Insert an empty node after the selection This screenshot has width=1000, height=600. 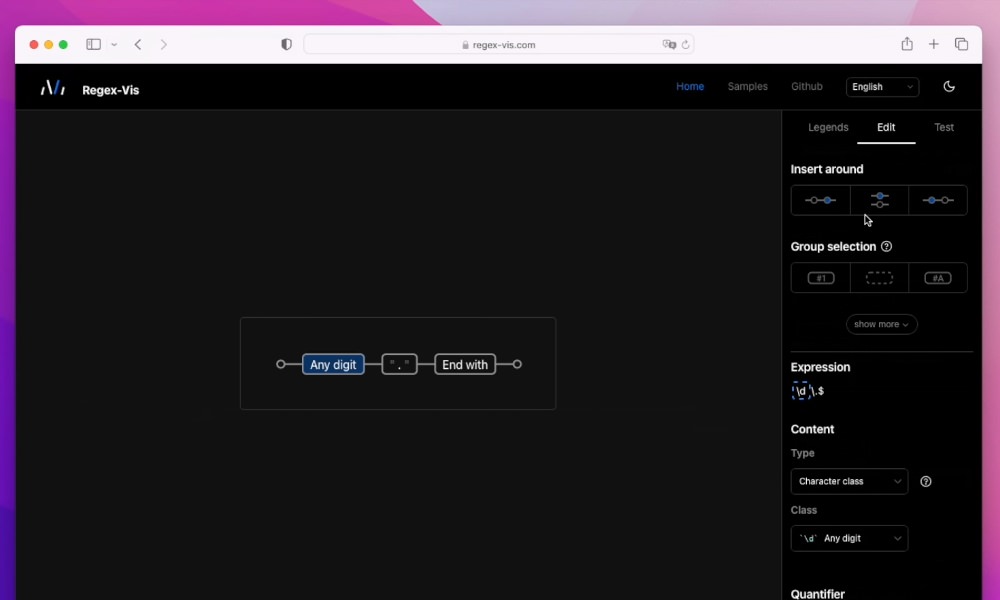coord(938,200)
